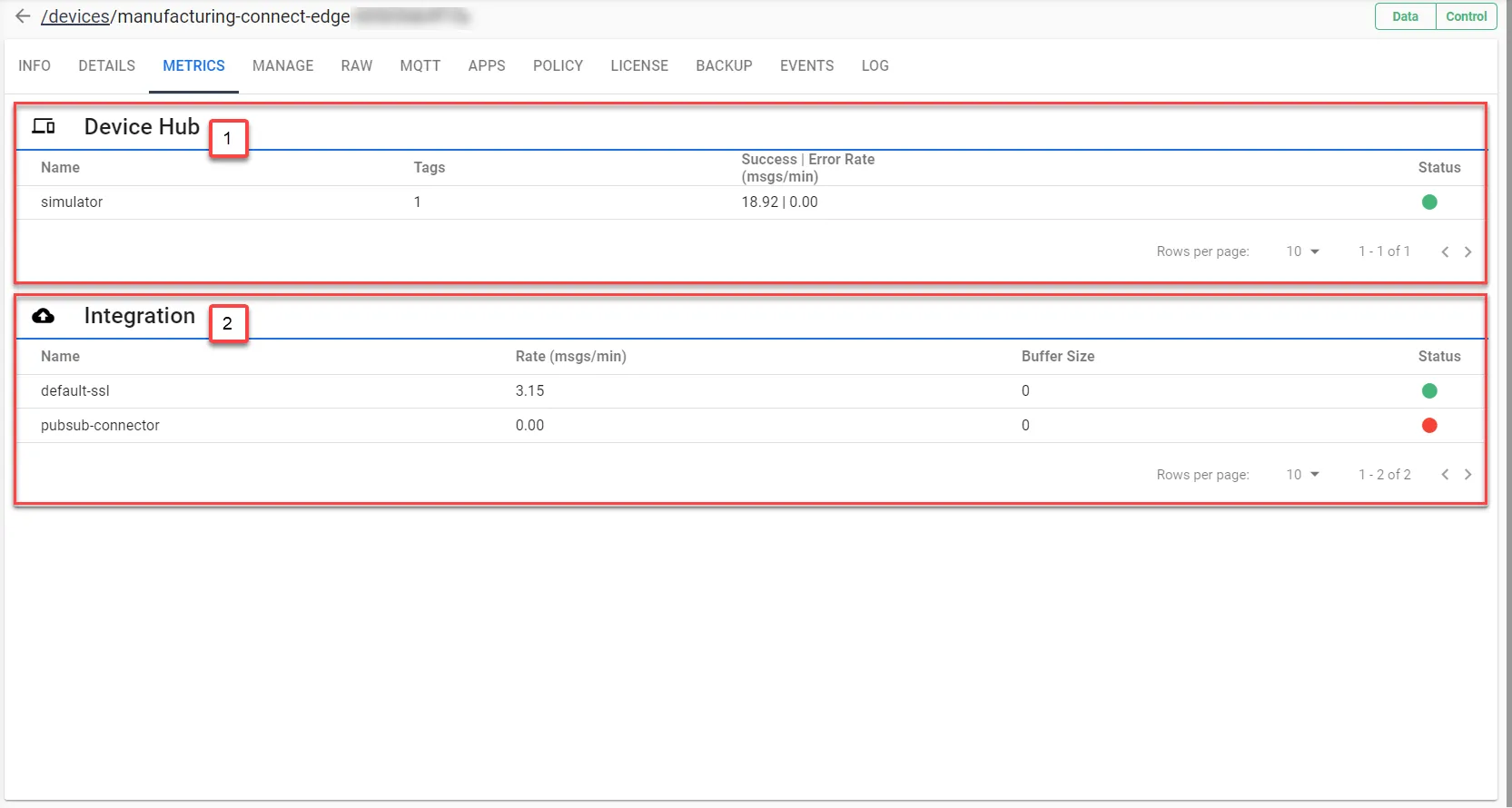
Task: Click the 0.00 rate of pubsub-connector
Action: coord(530,425)
